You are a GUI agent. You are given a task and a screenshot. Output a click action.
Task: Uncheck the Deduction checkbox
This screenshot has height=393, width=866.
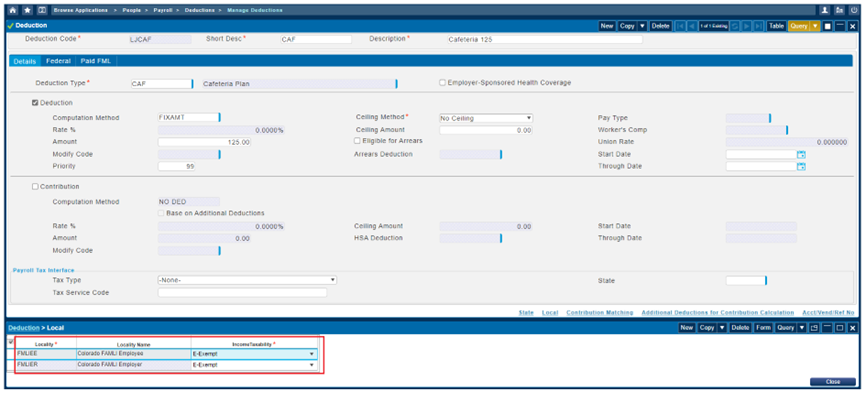(x=35, y=103)
